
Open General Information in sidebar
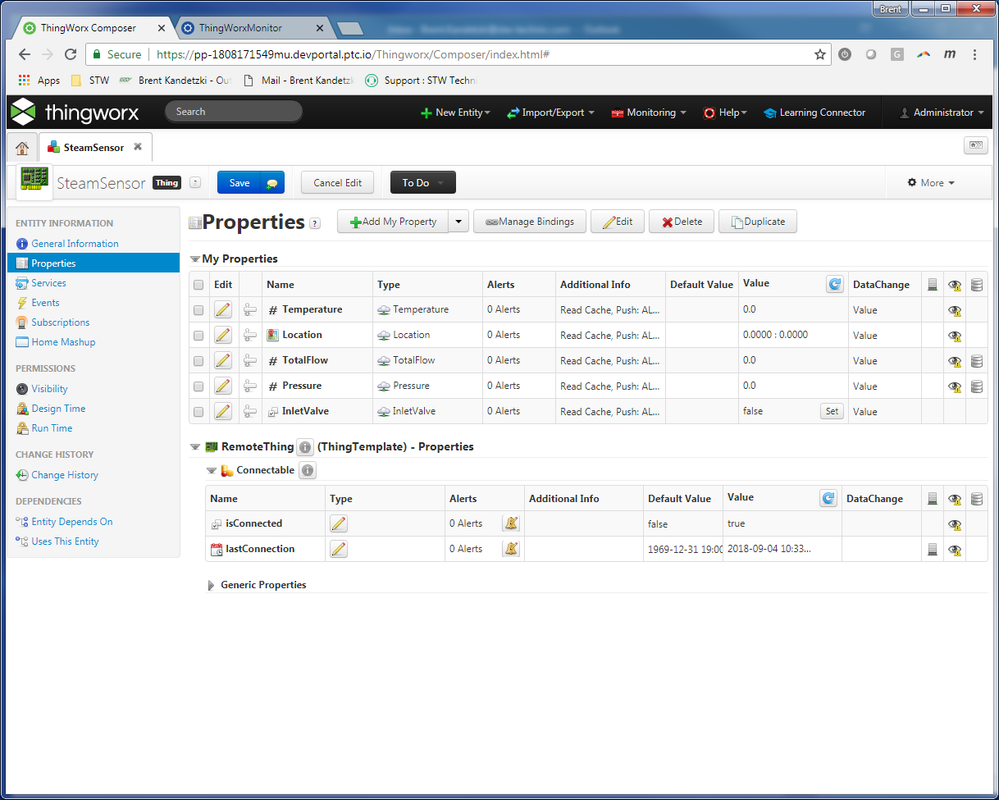click(x=75, y=244)
